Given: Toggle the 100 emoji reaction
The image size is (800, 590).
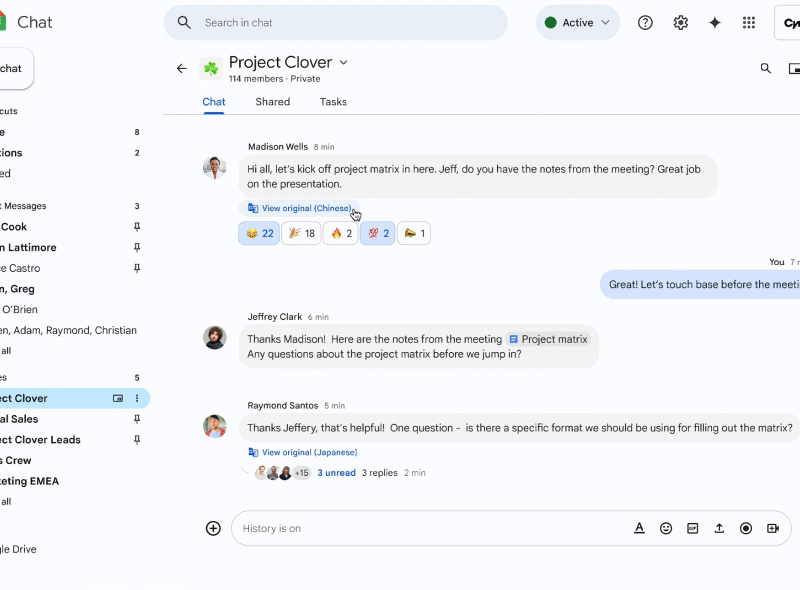Looking at the screenshot, I should [378, 233].
